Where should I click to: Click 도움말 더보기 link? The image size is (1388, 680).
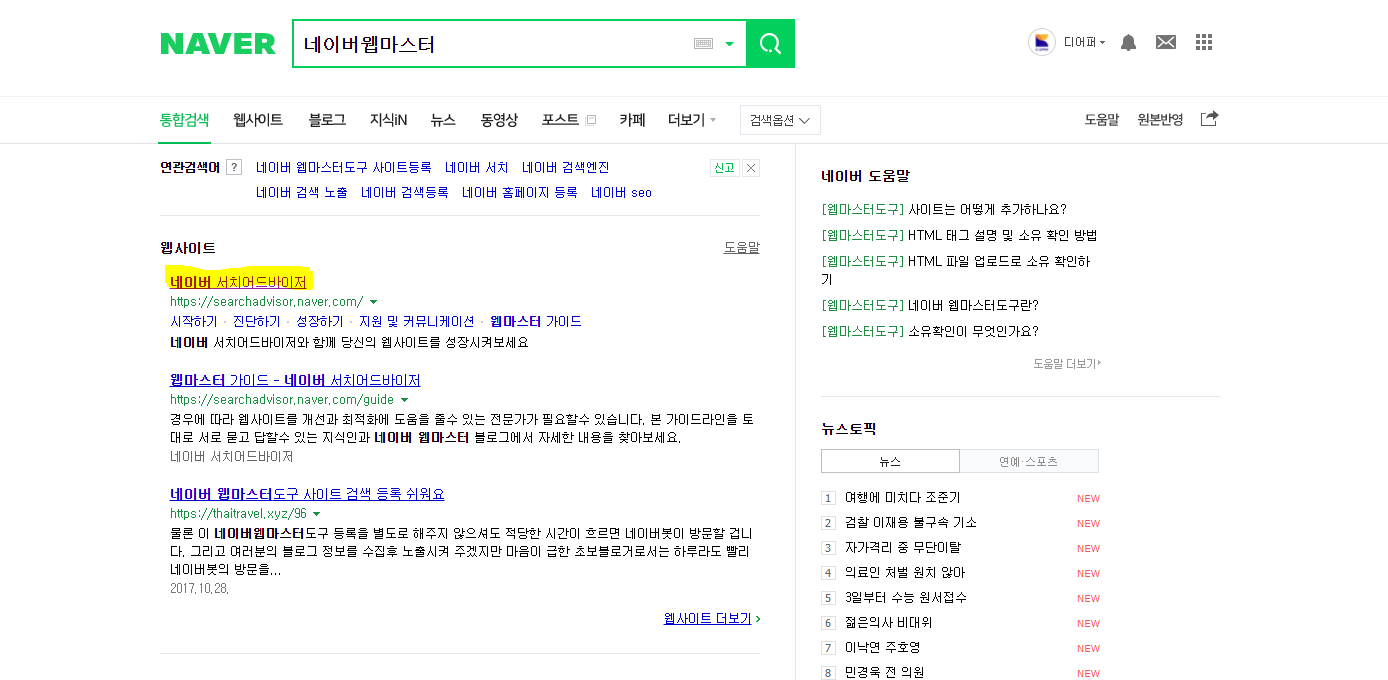tap(1067, 364)
